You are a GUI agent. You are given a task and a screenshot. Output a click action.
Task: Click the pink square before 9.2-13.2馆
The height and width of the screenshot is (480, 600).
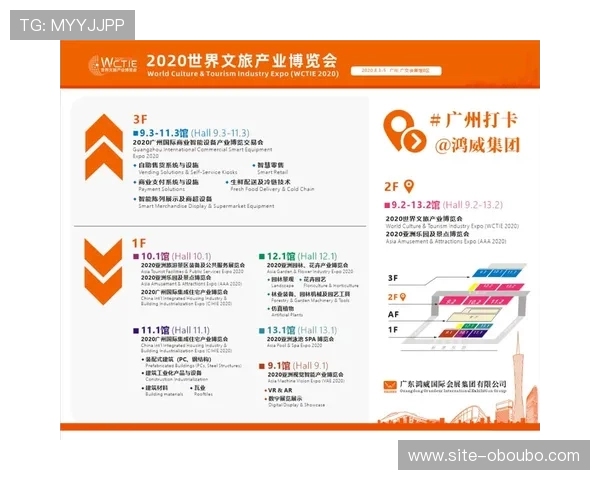point(387,205)
